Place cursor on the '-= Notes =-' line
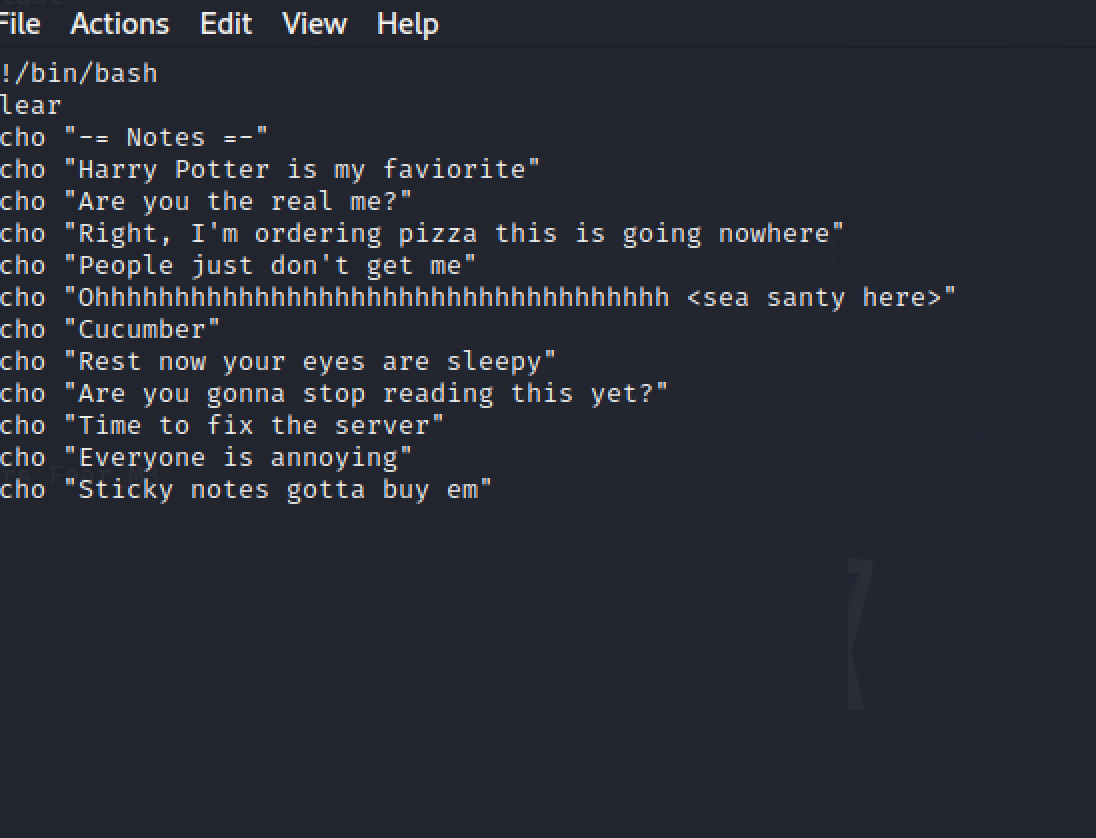 click(166, 138)
